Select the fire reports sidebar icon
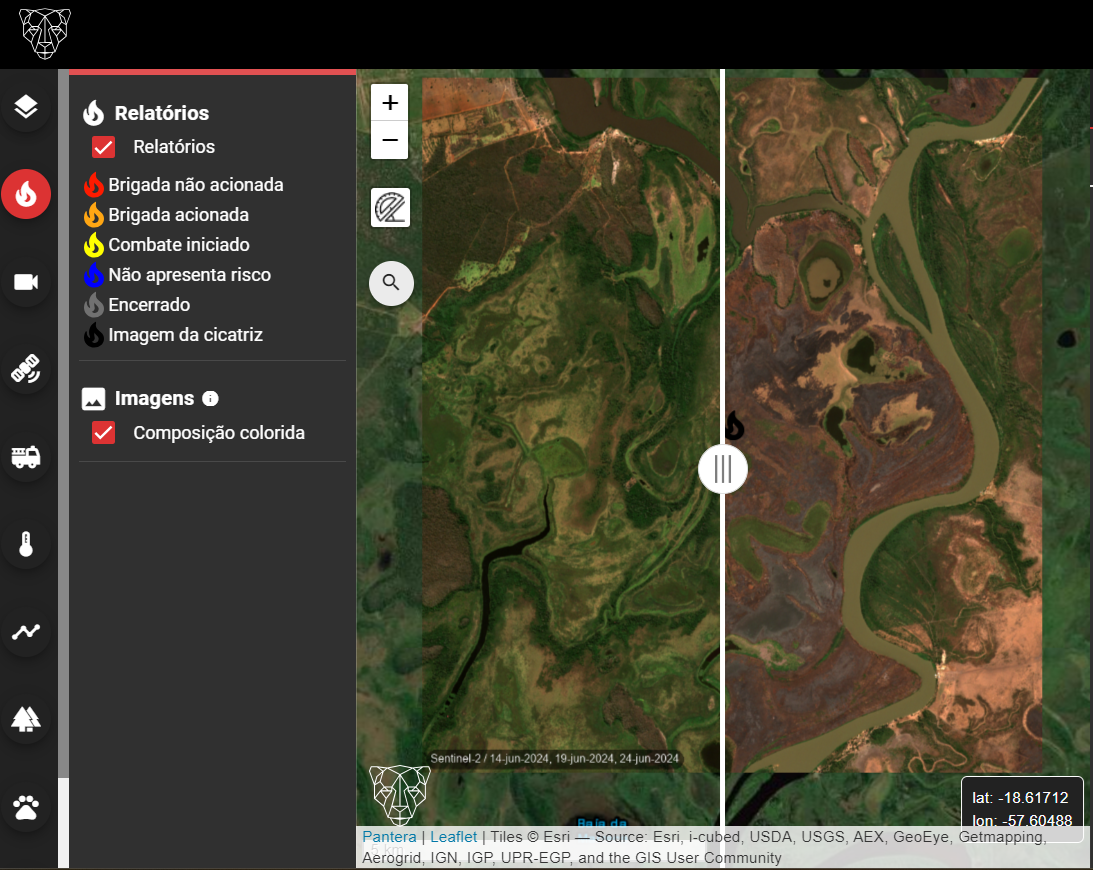Screen dimensions: 1093x870 pyautogui.click(x=26, y=194)
